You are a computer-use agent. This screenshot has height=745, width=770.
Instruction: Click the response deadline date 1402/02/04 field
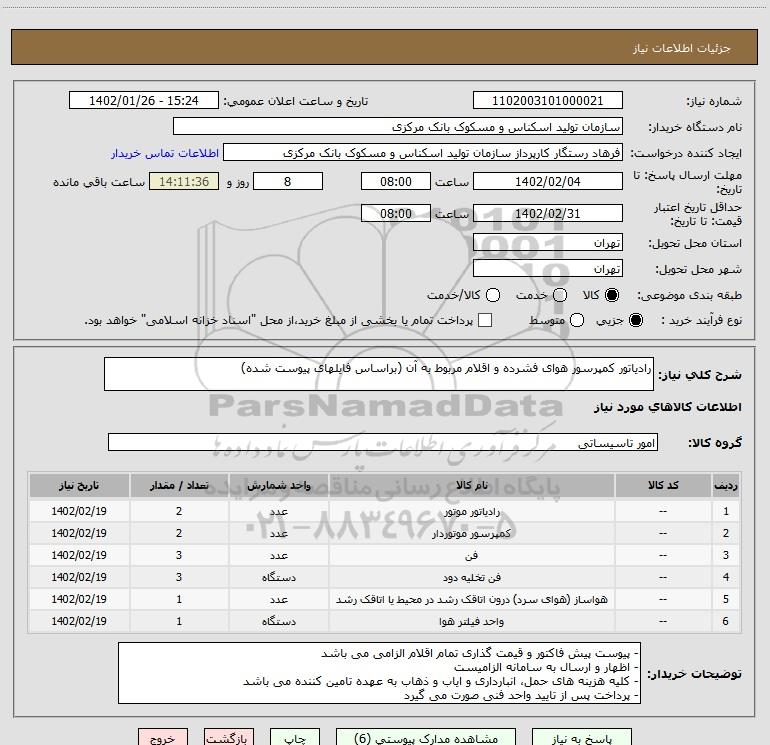pos(548,181)
